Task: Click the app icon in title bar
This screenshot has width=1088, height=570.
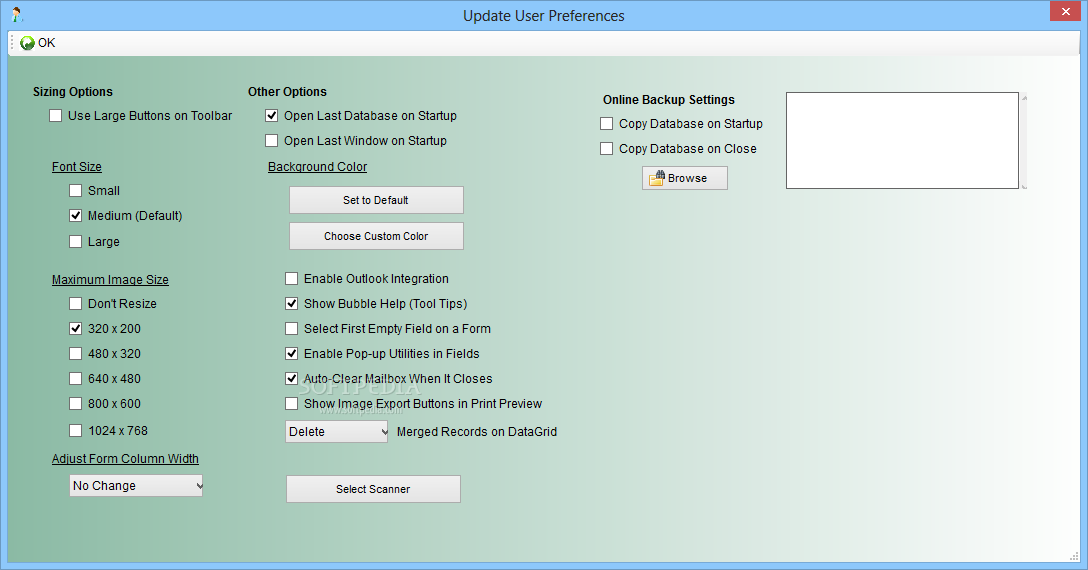Action: point(17,15)
